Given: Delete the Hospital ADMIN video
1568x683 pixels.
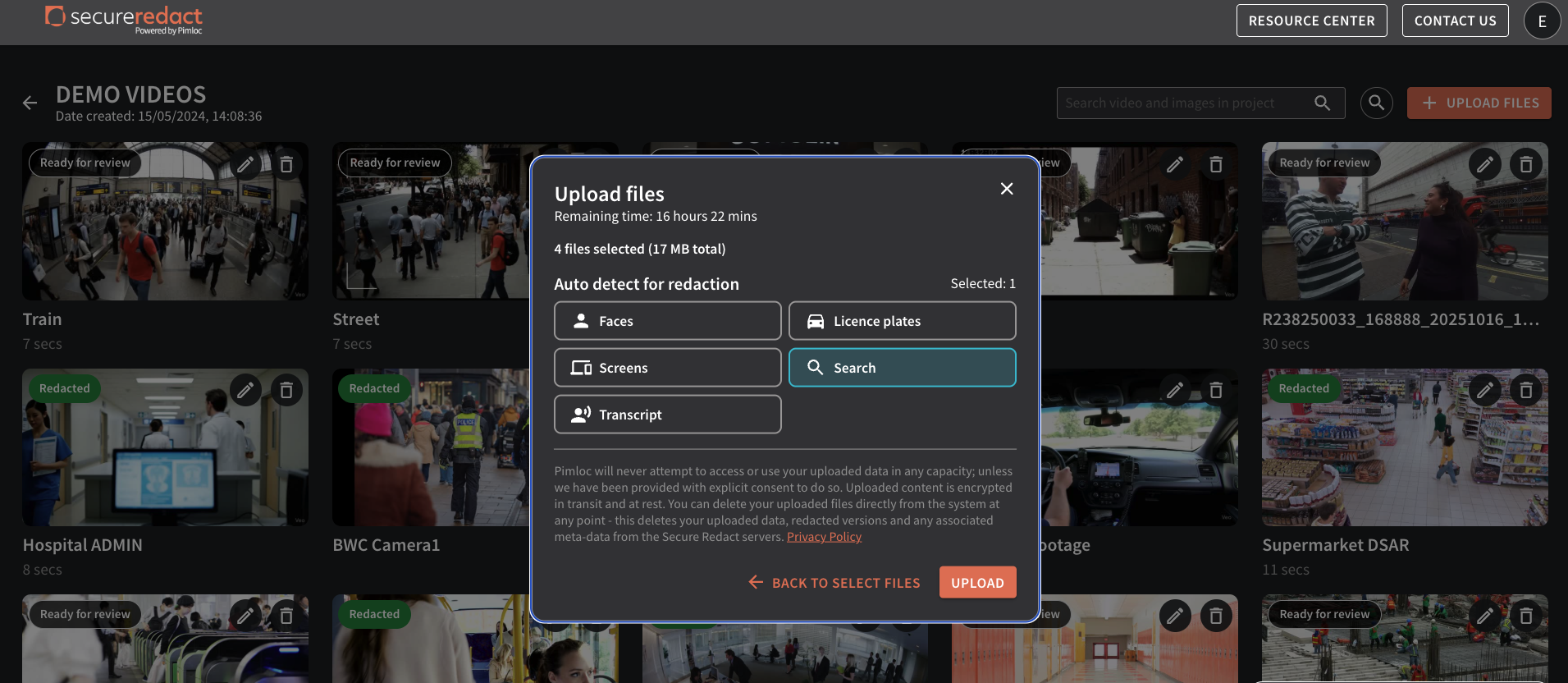Looking at the screenshot, I should [286, 390].
